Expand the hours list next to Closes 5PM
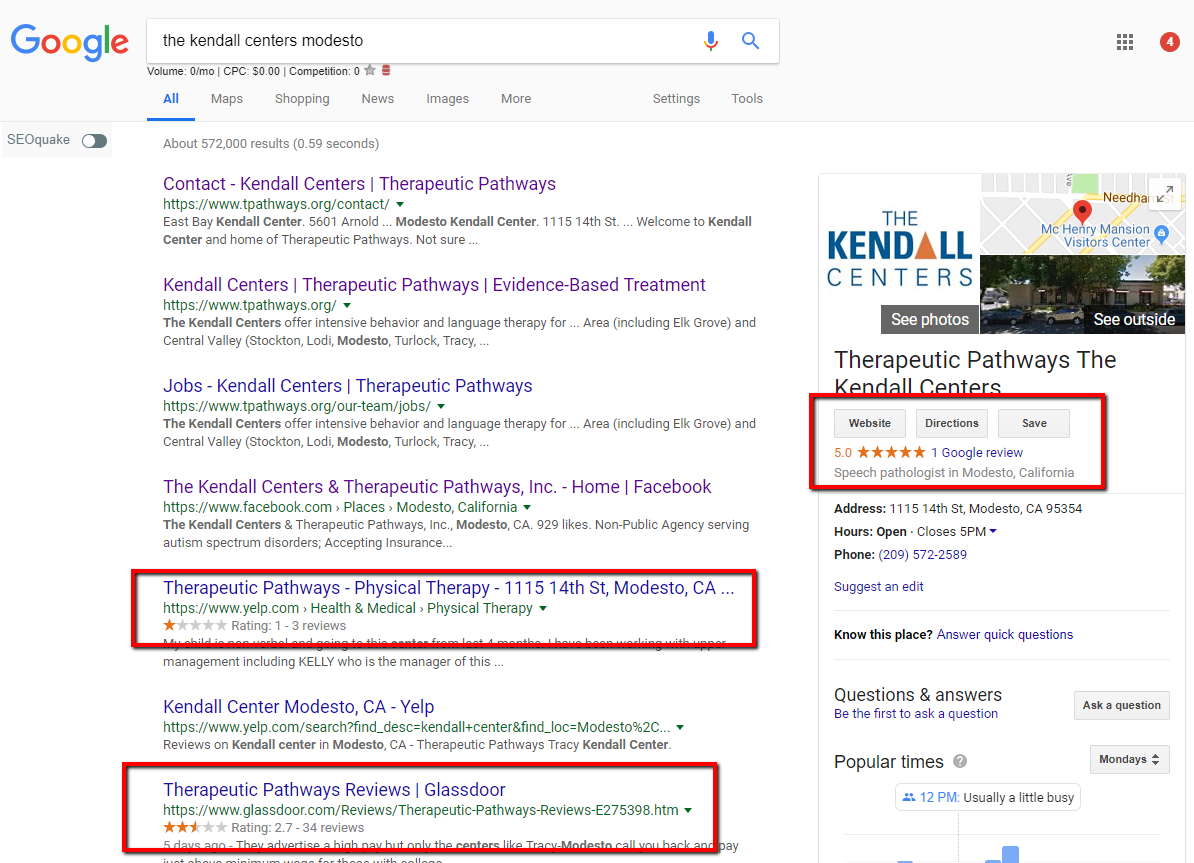Viewport: 1194px width, 863px height. [993, 532]
